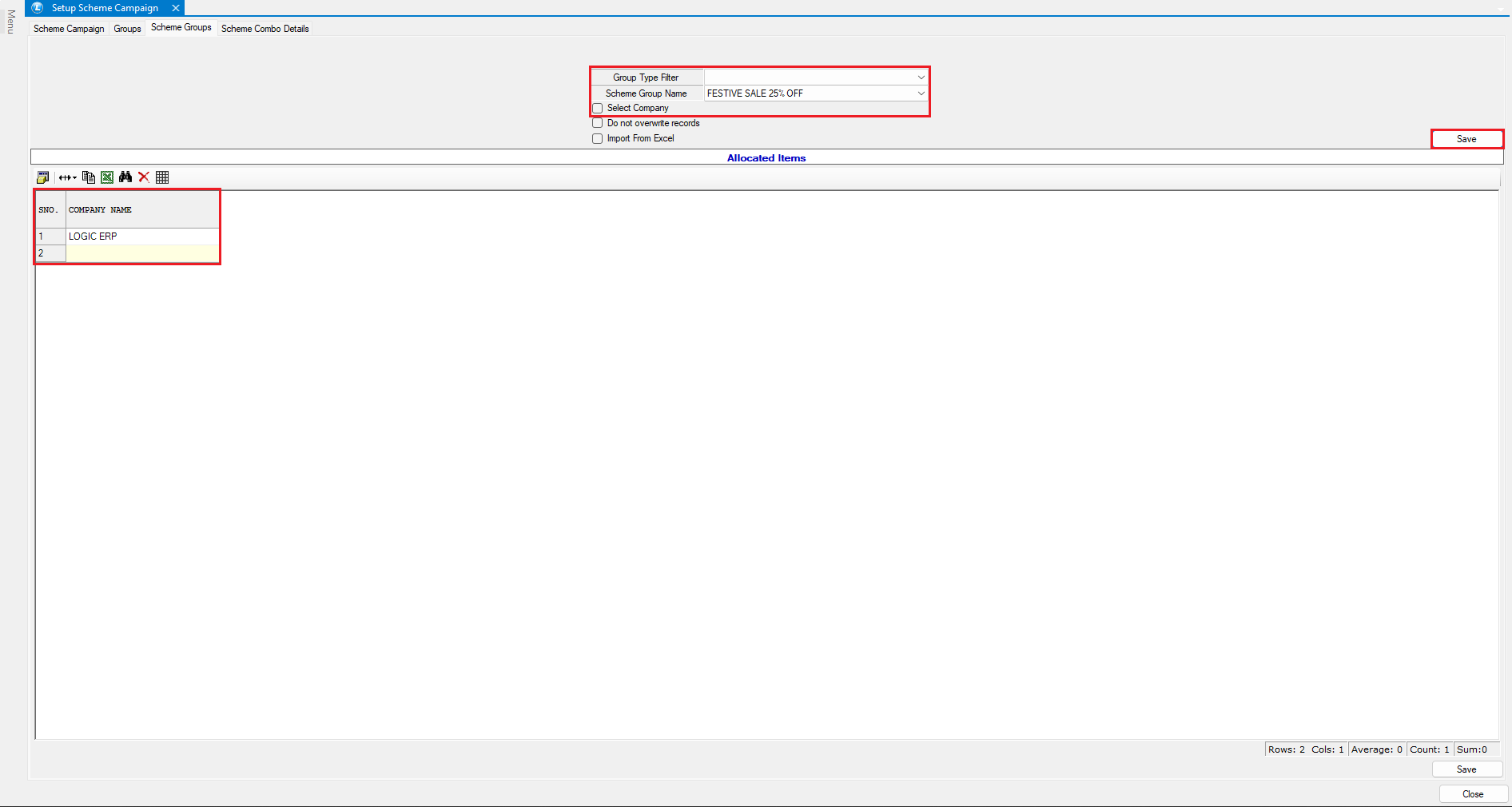Open the Scheme Group Name dropdown
This screenshot has width=1512, height=807.
point(921,93)
